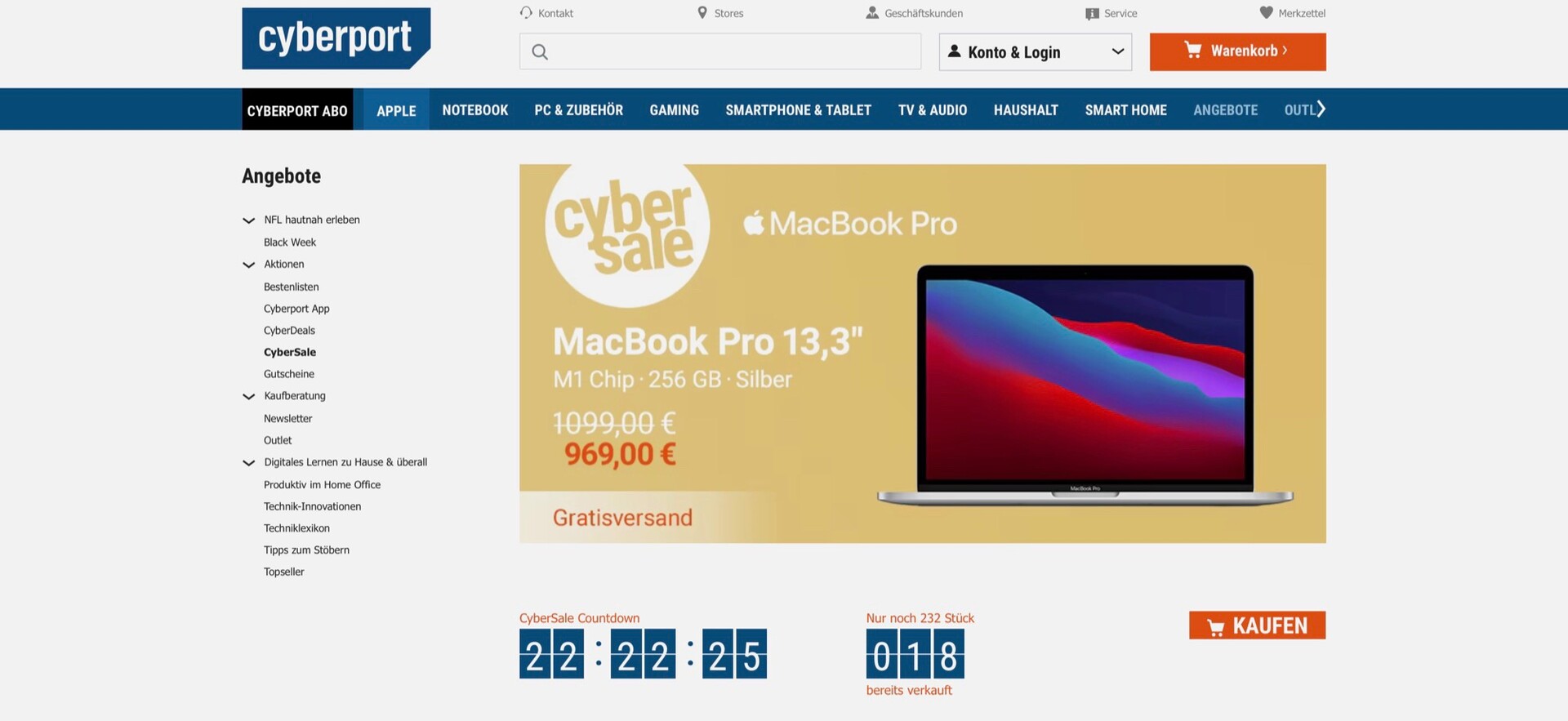
Task: Open the NOTEBOOK menu tab
Action: [x=475, y=109]
